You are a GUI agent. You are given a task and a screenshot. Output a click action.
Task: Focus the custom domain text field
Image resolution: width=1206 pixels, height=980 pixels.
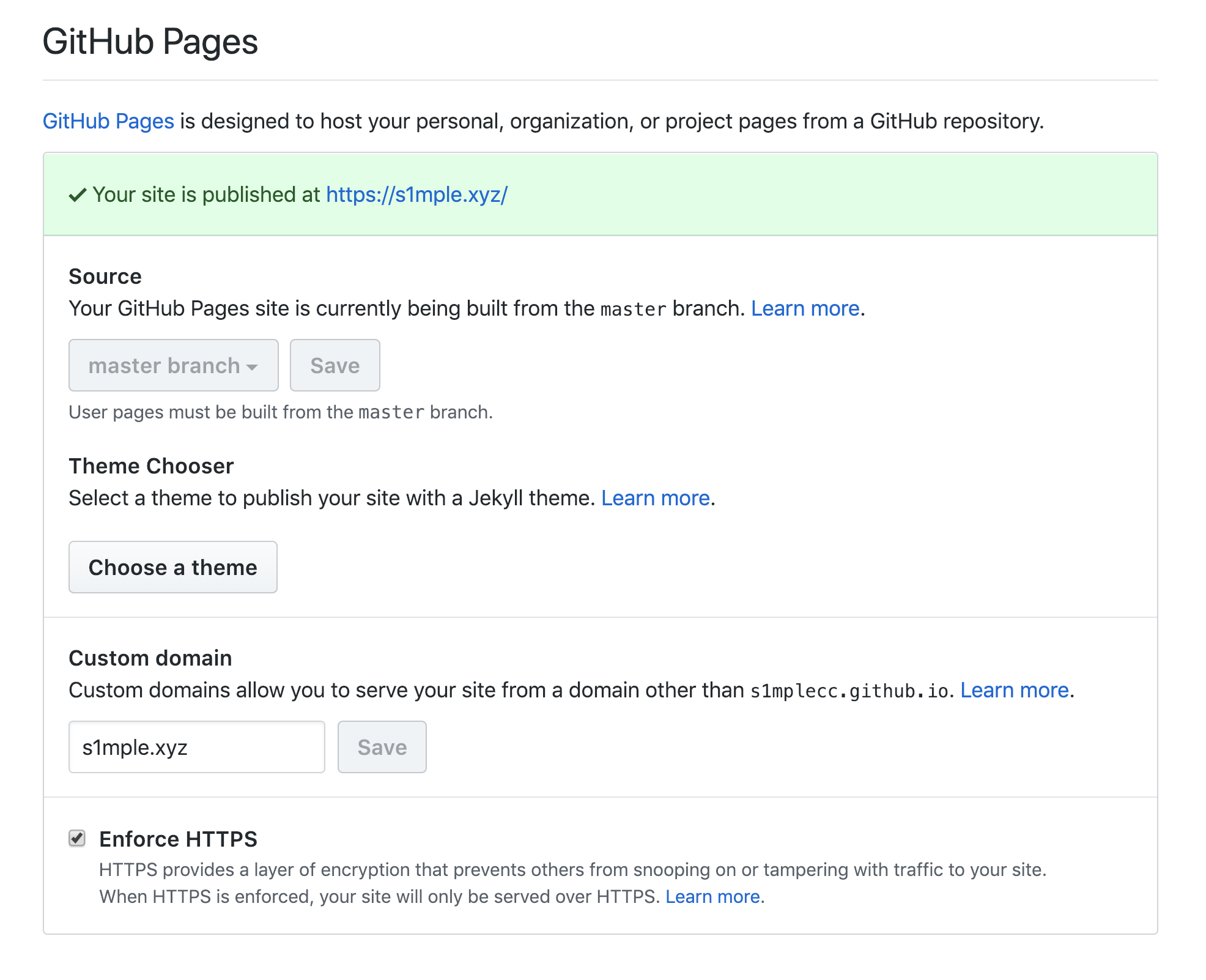pos(196,747)
